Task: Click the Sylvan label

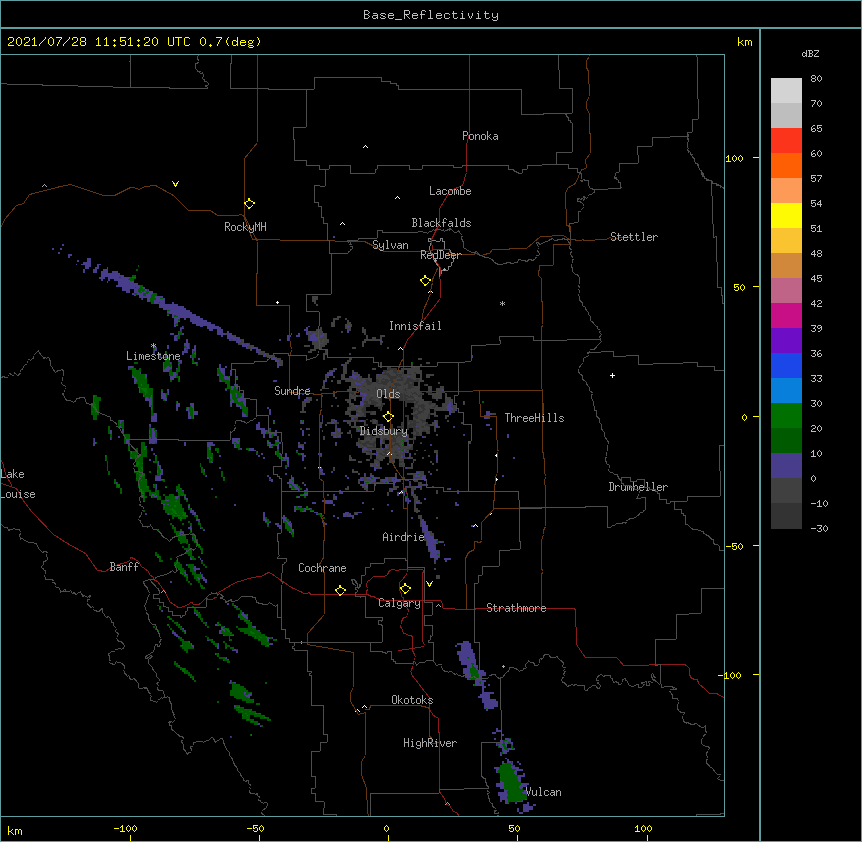Action: (390, 245)
